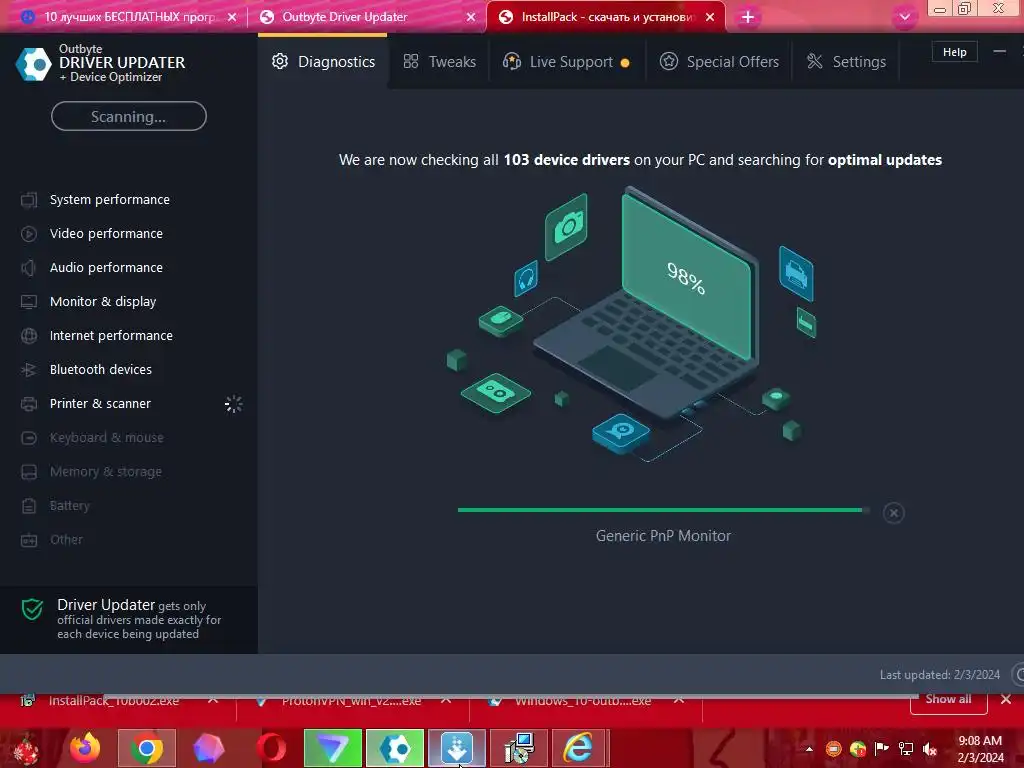Select System performance category

point(110,199)
